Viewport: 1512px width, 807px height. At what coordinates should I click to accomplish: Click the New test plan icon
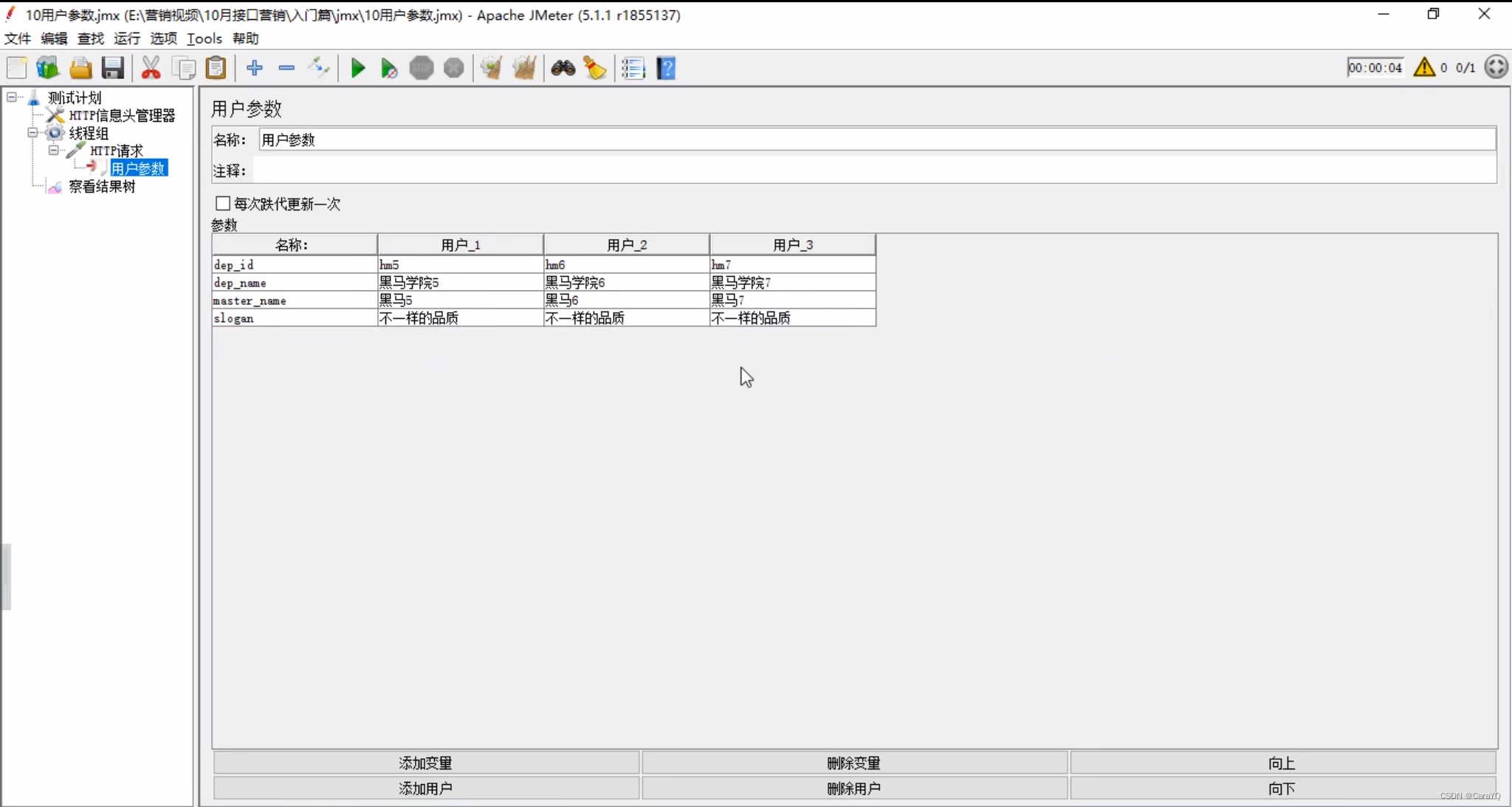click(16, 68)
